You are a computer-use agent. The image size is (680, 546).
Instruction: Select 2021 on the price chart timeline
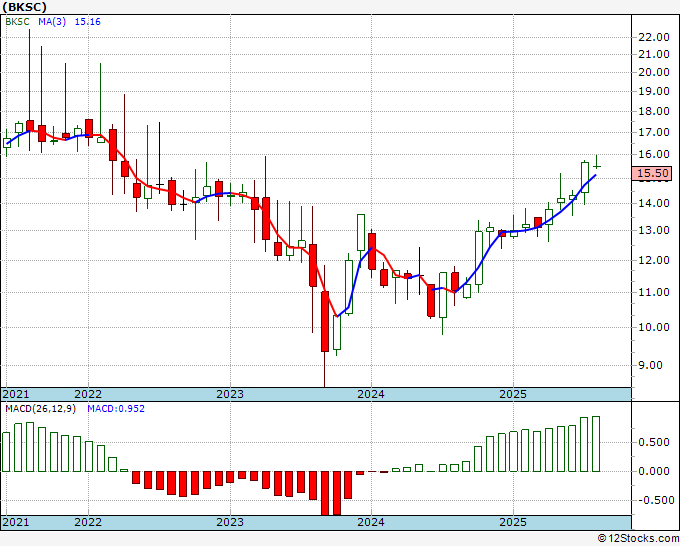tap(16, 394)
